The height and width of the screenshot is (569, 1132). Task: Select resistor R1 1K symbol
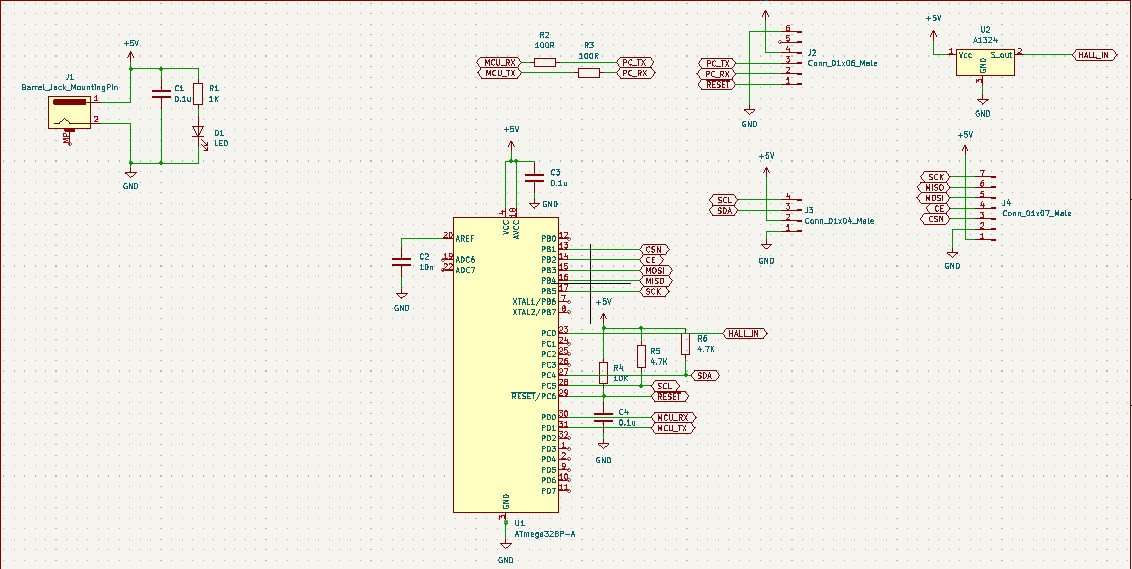pos(198,95)
